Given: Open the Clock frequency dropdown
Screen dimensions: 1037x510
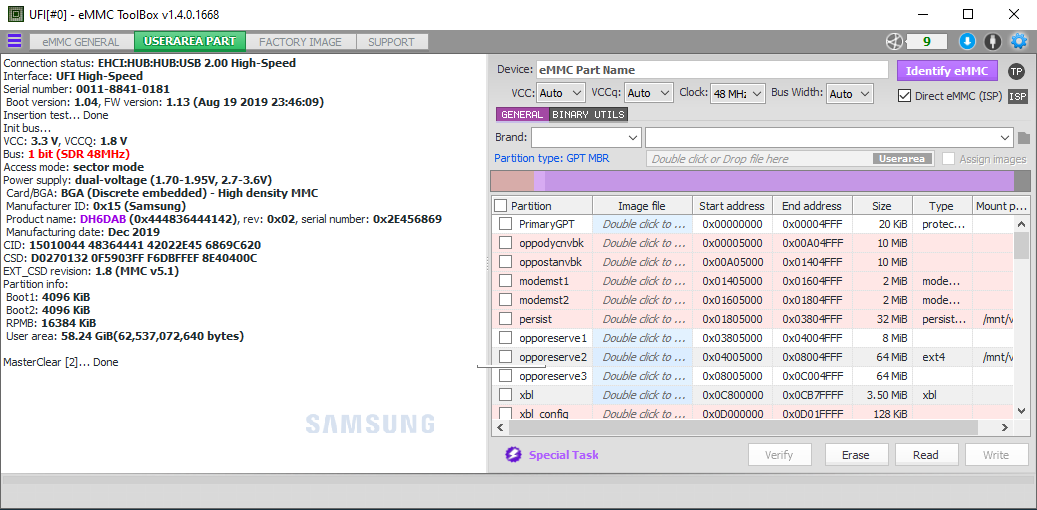Looking at the screenshot, I should pos(737,93).
